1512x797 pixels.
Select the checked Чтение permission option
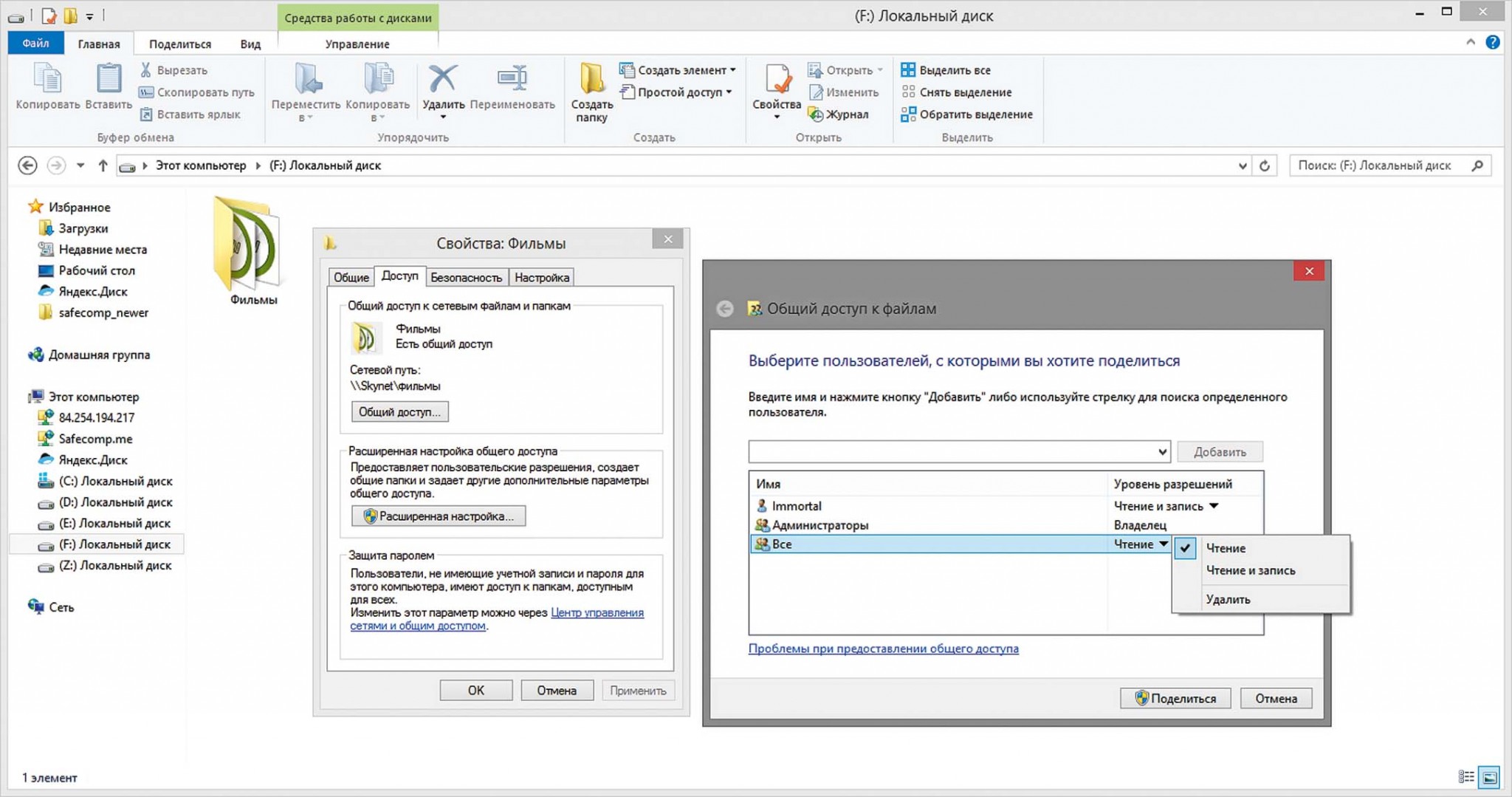pos(1226,548)
